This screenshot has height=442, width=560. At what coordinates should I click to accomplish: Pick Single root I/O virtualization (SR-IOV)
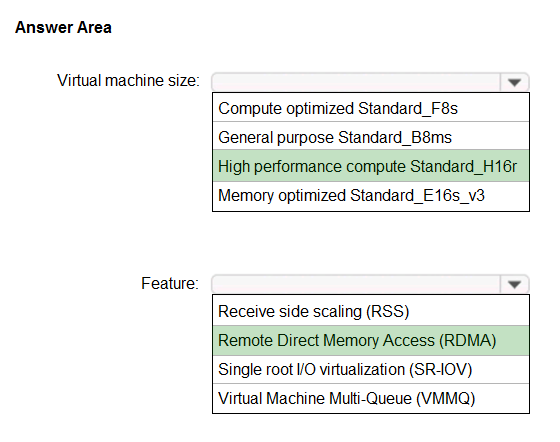[371, 370]
